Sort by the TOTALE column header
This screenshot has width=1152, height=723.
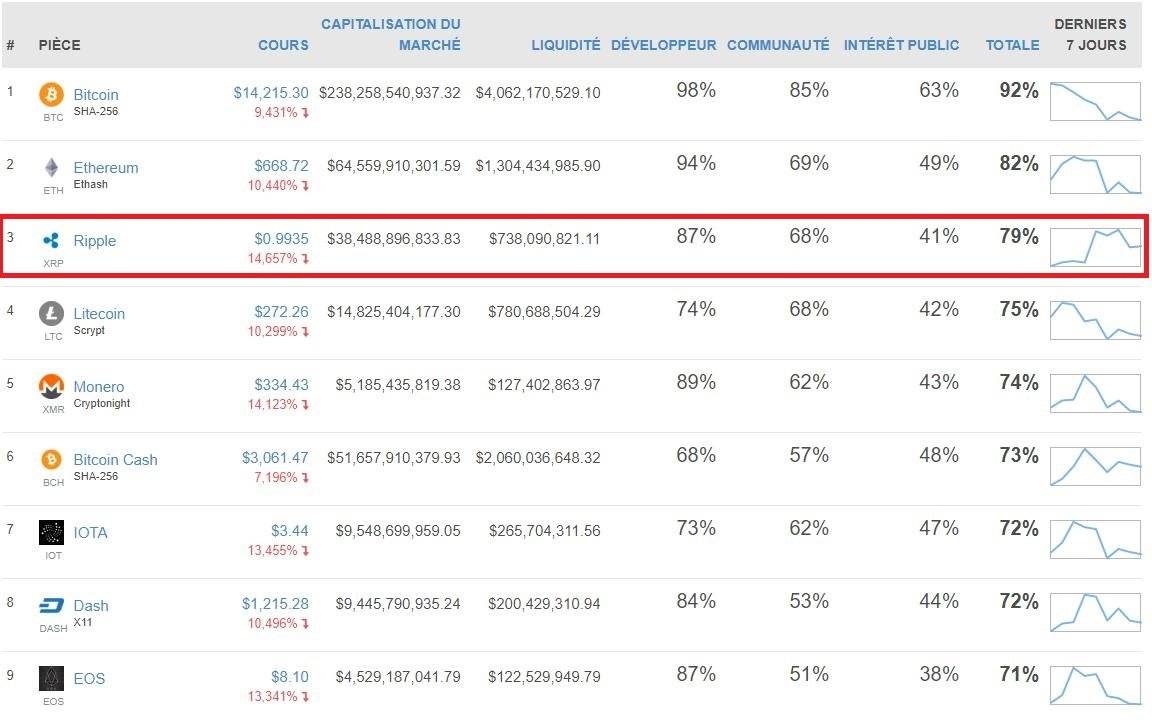click(x=1012, y=45)
